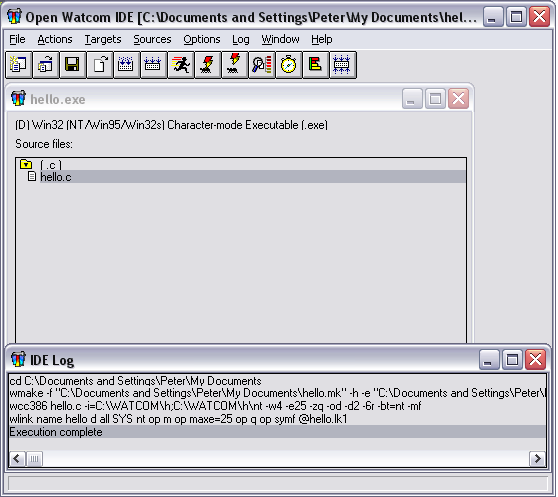
Task: Select the 'wlink name hello' log line
Action: [278, 419]
